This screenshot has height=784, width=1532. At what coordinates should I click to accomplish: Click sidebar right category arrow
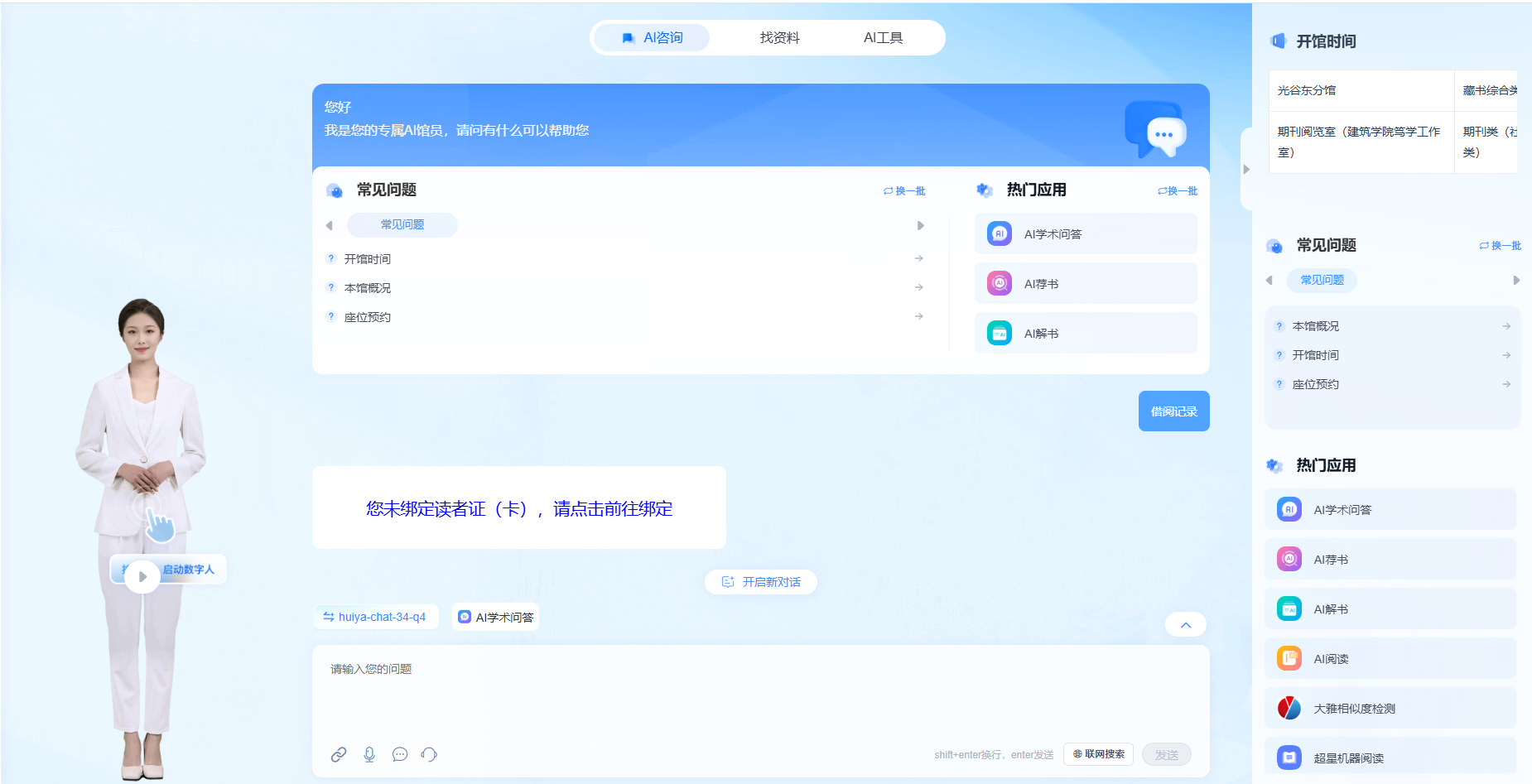pyautogui.click(x=1516, y=281)
